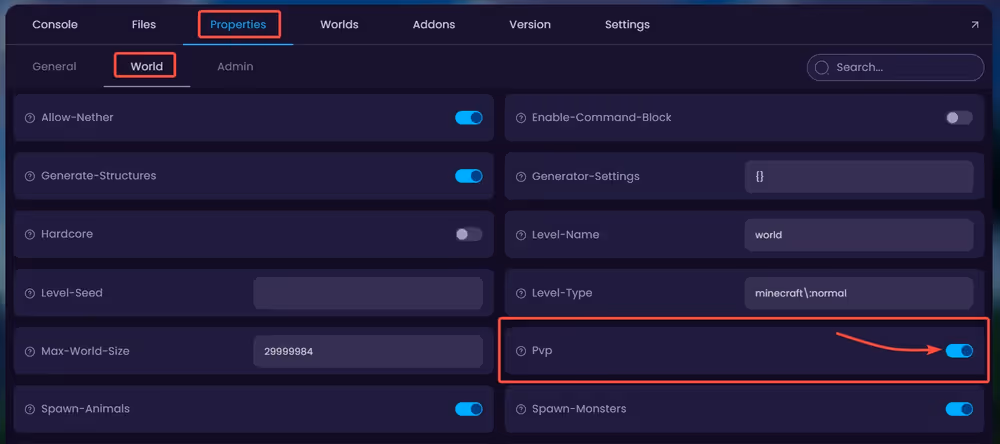This screenshot has height=444, width=1000.
Task: Toggle Allow-Nether off
Action: coord(468,118)
